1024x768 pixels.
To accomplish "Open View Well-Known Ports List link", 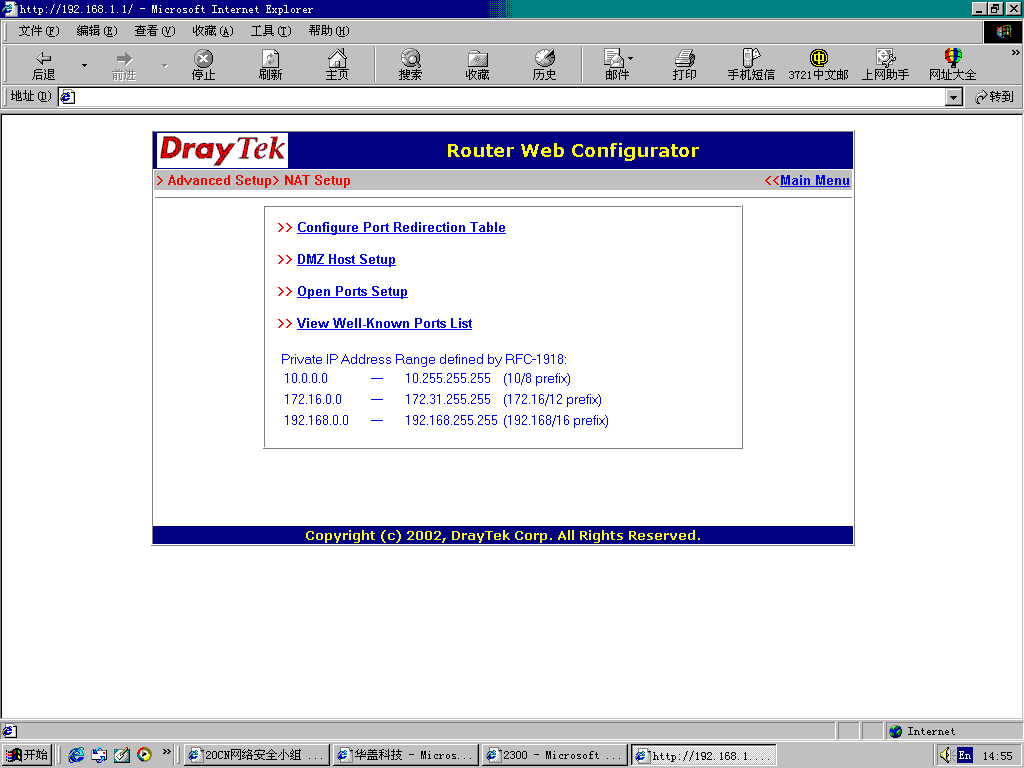I will (384, 323).
